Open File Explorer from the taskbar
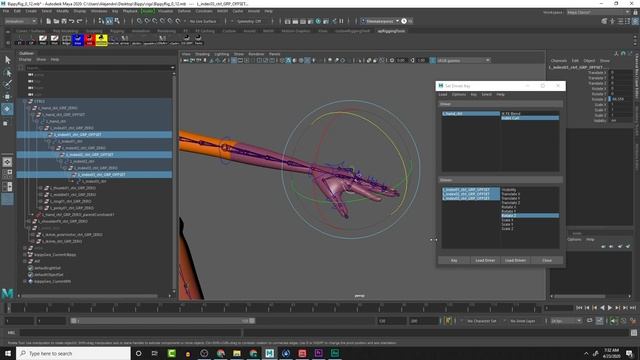This screenshot has width=640, height=360. coord(237,353)
